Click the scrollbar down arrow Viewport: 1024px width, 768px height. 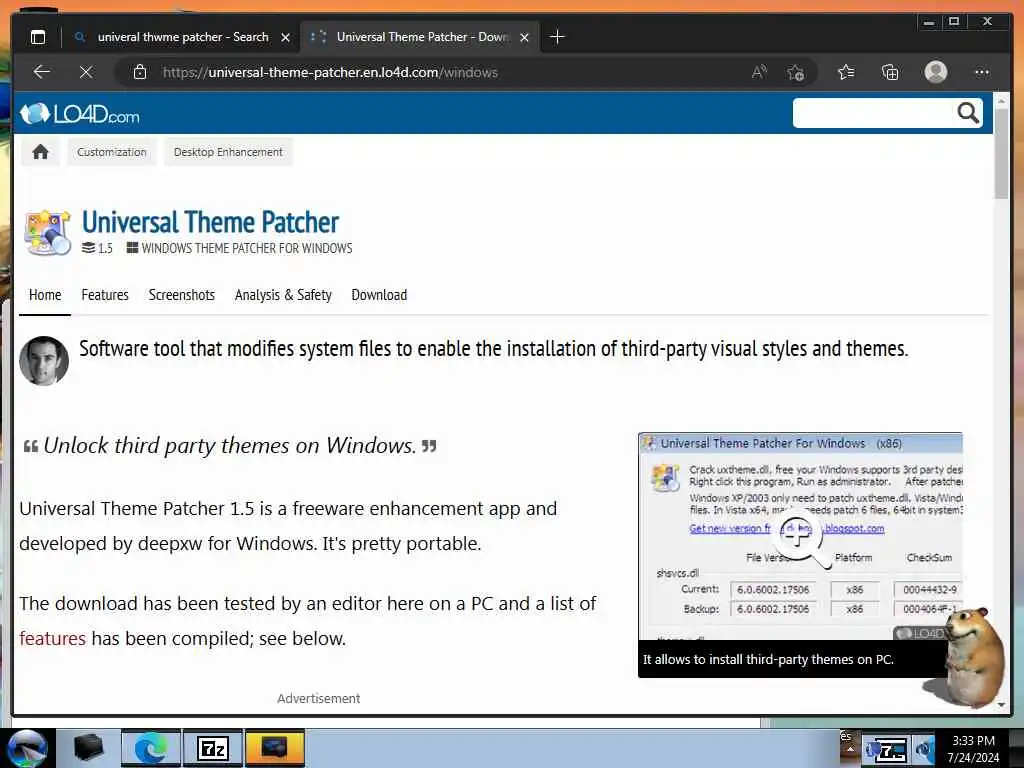coord(1001,705)
